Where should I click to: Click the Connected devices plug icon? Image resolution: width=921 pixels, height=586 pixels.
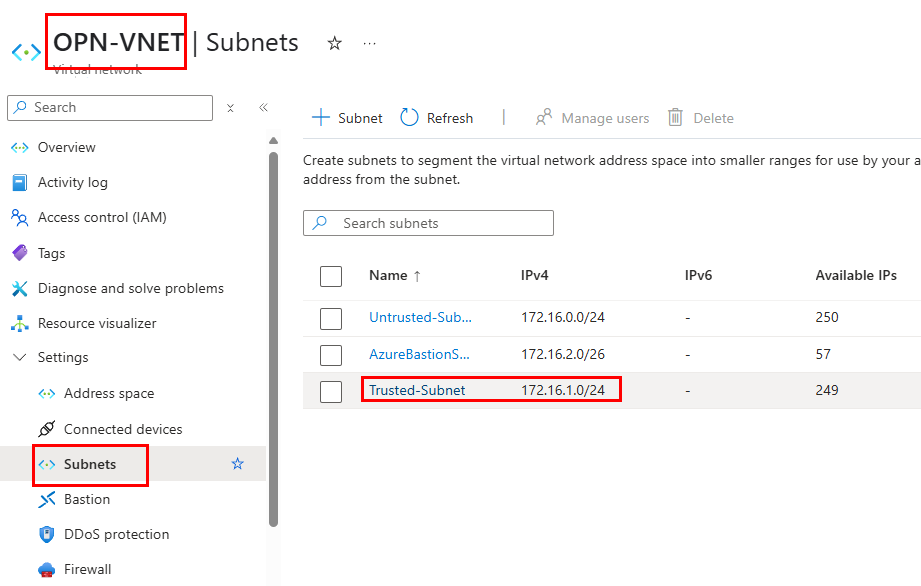coord(46,429)
